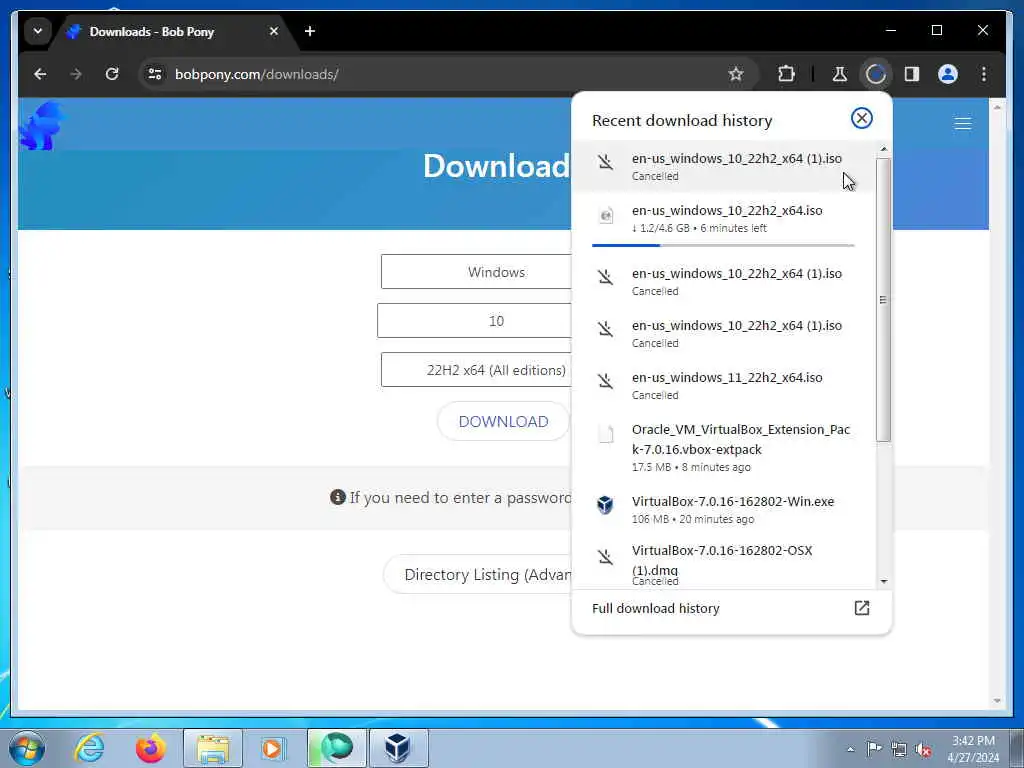1024x768 pixels.
Task: Open Windows Explorer from the taskbar
Action: pyautogui.click(x=213, y=748)
